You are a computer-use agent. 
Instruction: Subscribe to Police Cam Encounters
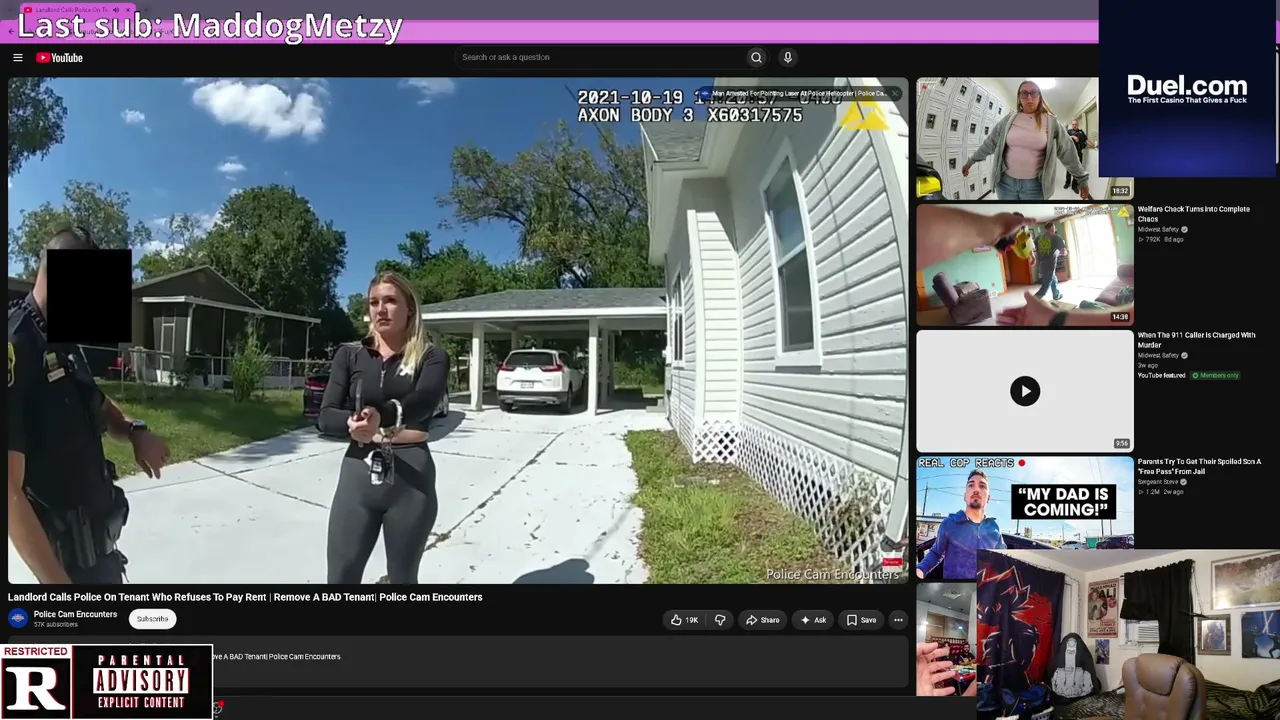[x=152, y=619]
